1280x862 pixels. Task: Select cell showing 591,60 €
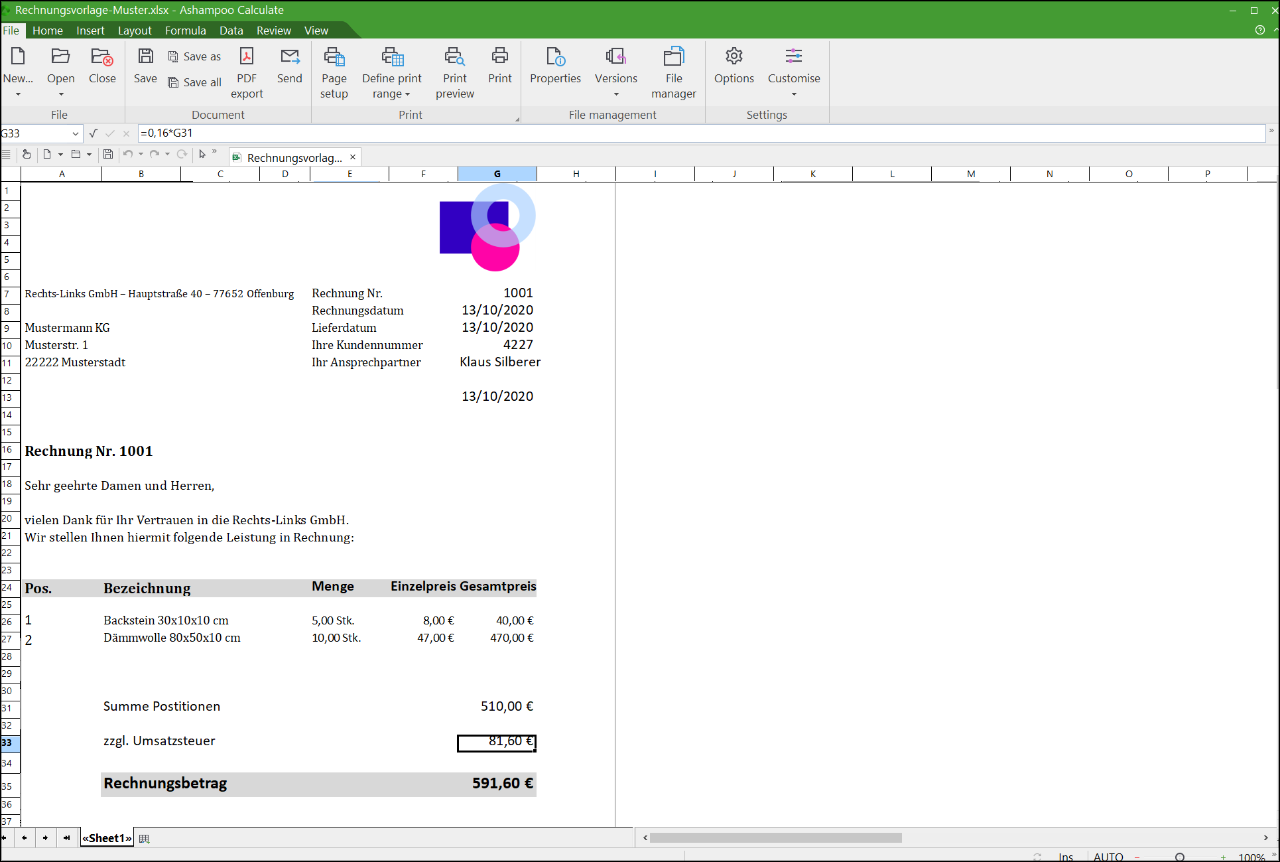pos(497,784)
